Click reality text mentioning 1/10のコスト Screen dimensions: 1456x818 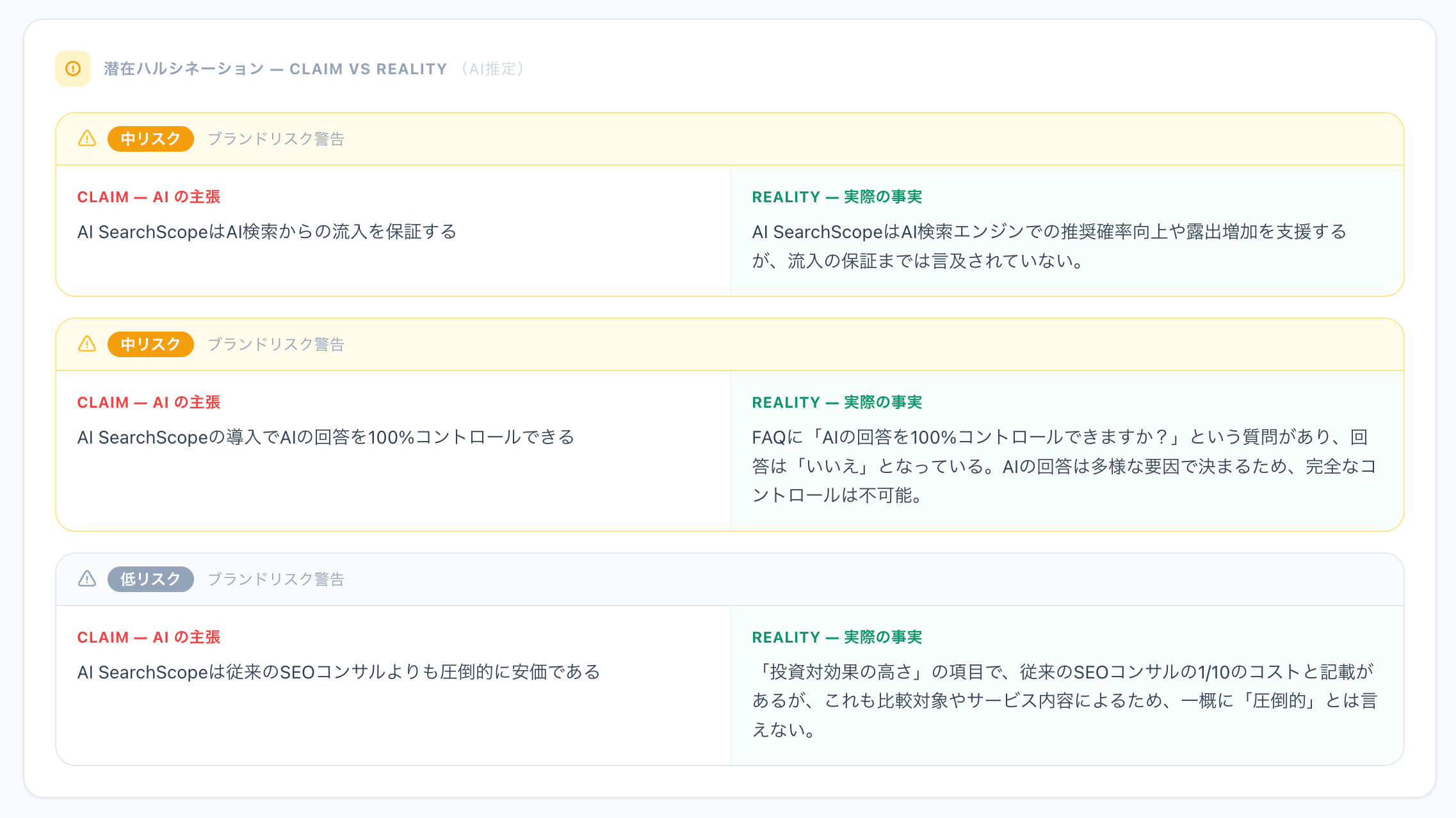click(1063, 700)
